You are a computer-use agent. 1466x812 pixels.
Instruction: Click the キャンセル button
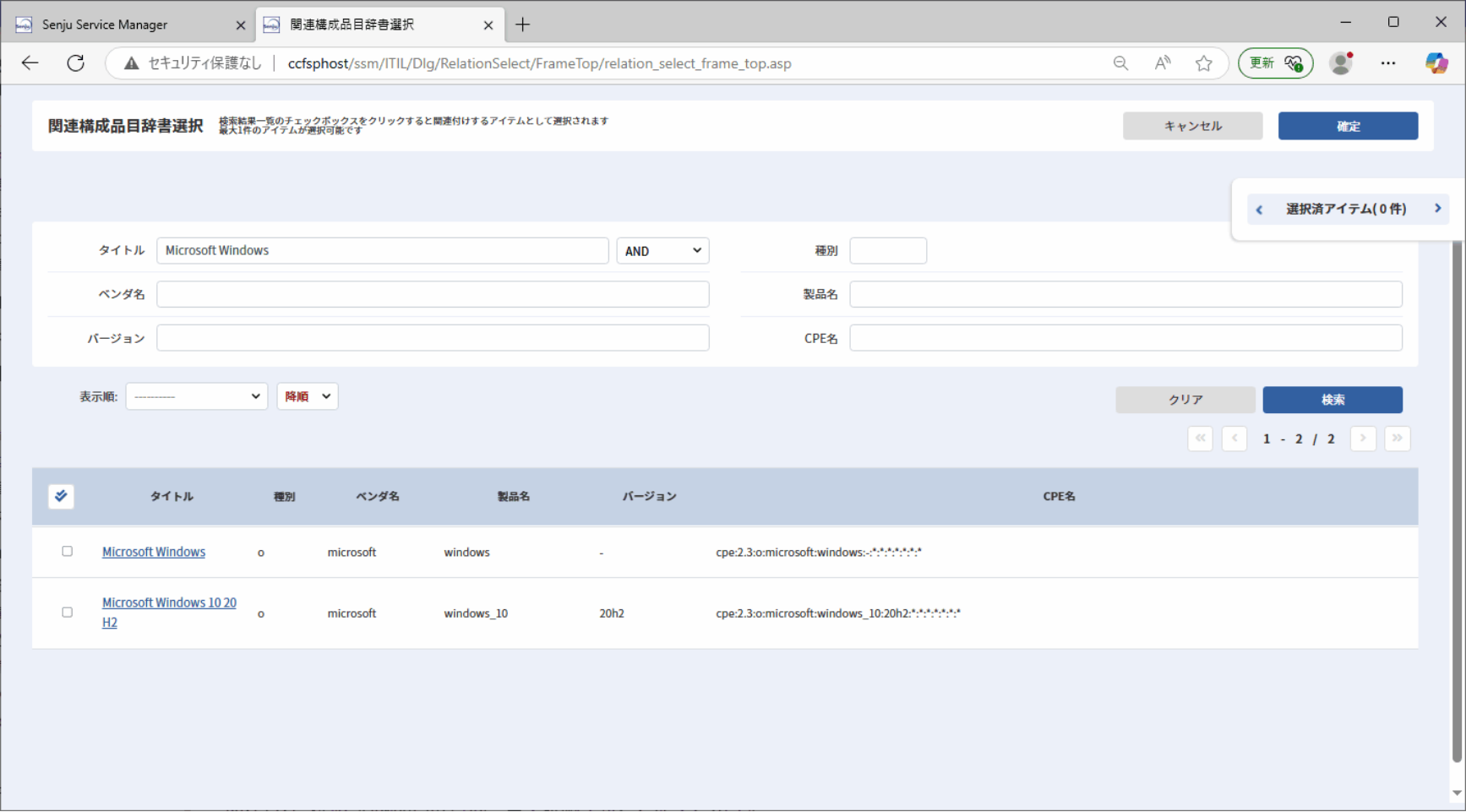(1192, 126)
